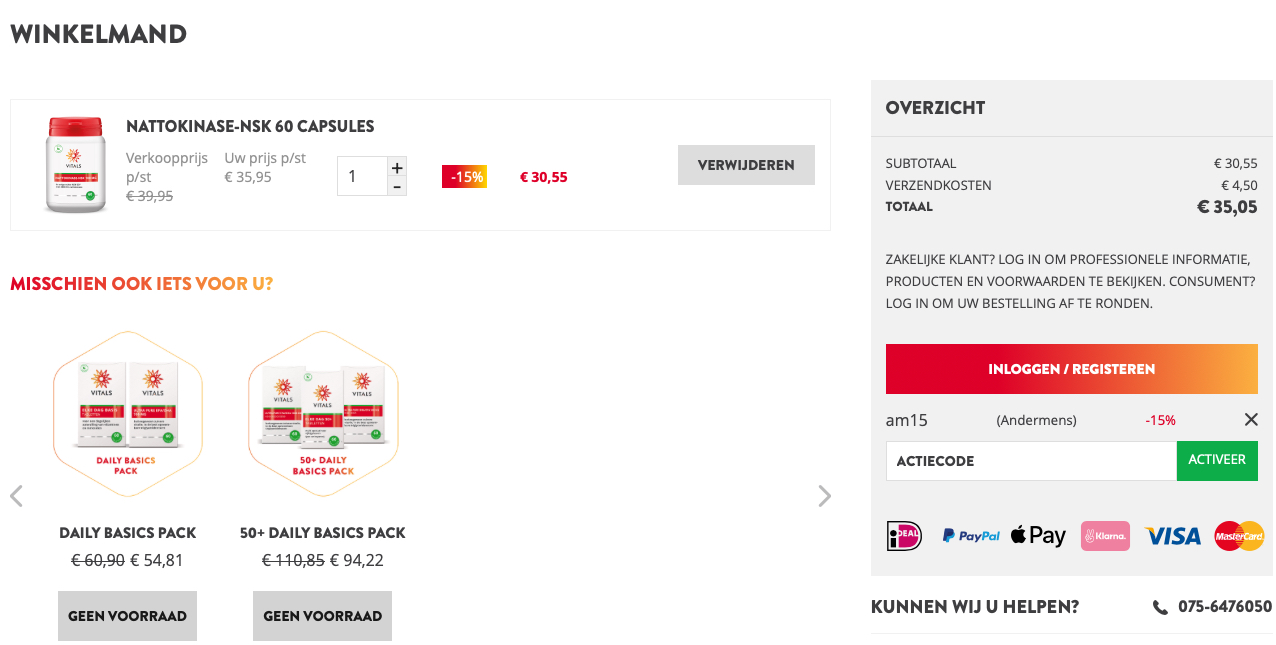Image resolution: width=1276 pixels, height=645 pixels.
Task: Click the MasterCard logo
Action: 1239,536
